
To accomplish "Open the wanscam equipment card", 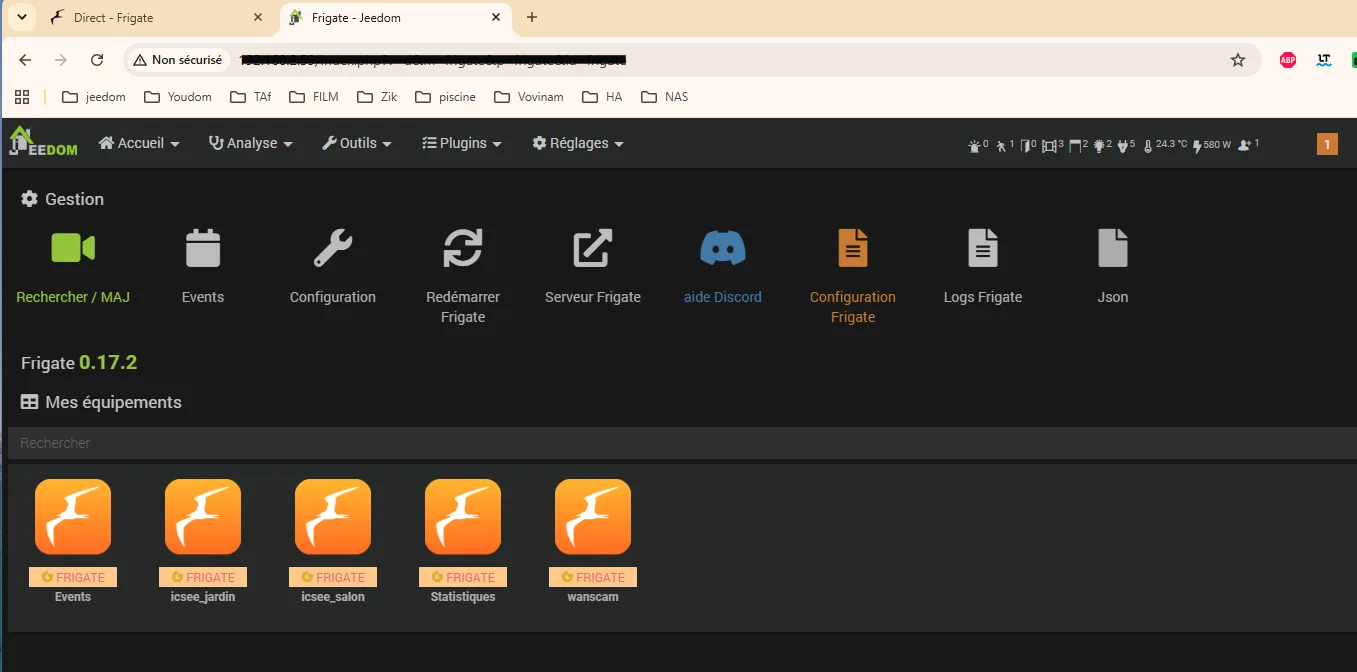I will click(x=593, y=541).
